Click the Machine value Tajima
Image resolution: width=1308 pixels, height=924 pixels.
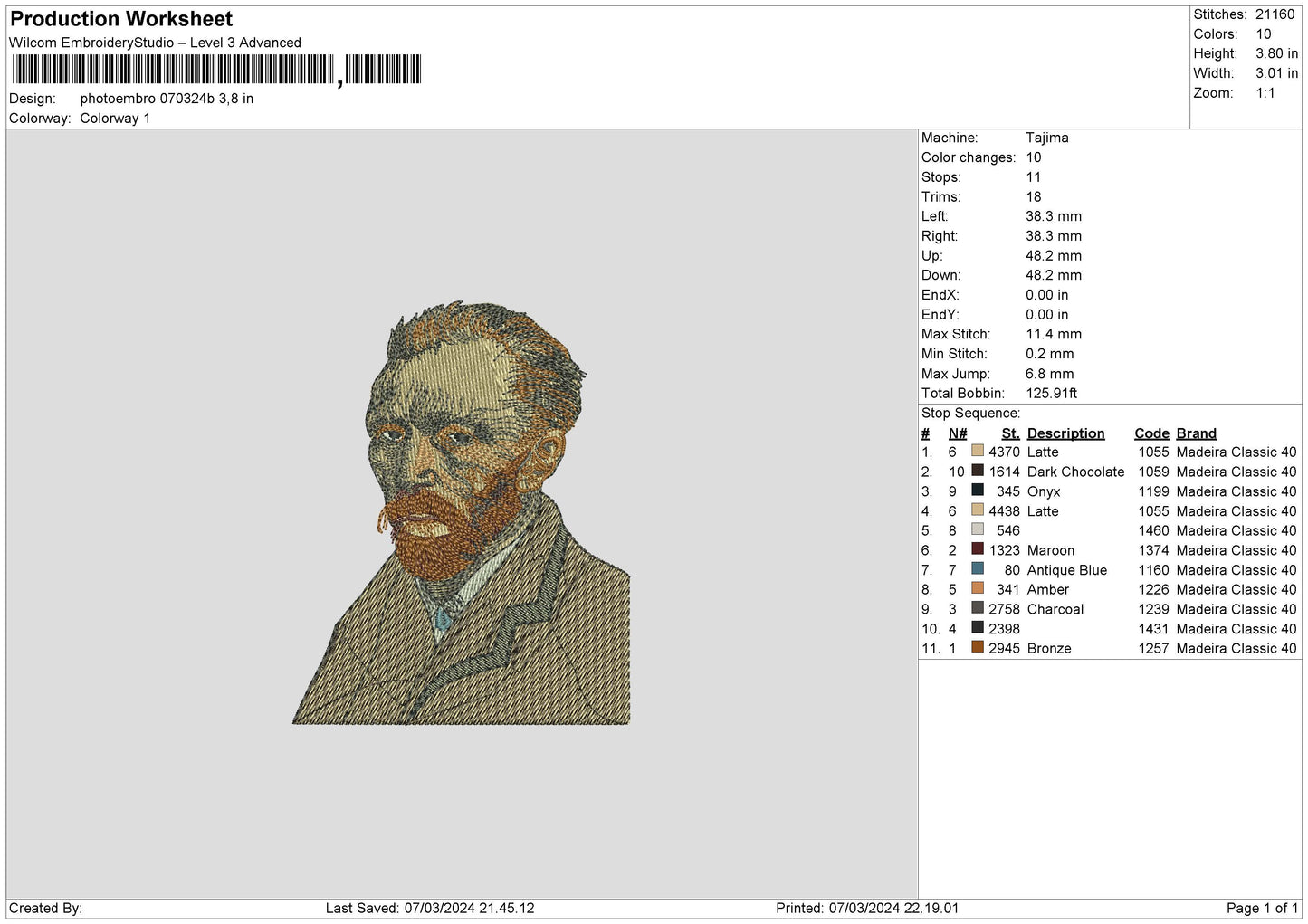1046,138
